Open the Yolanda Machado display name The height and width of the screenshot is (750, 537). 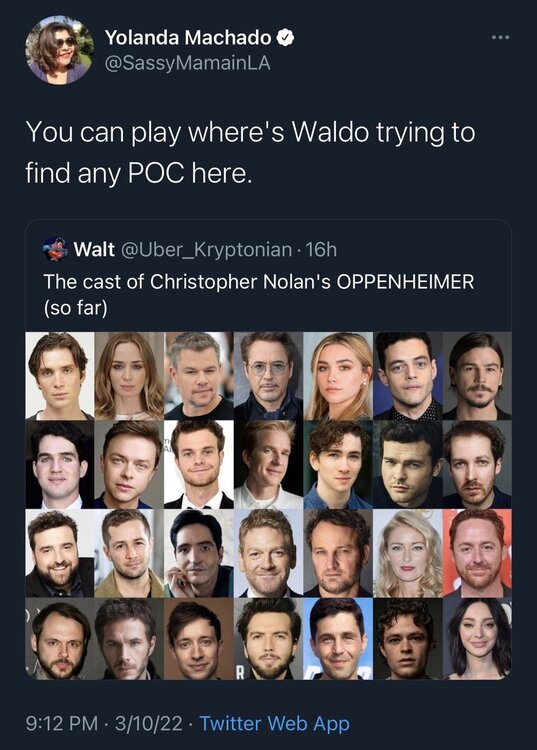pos(188,37)
